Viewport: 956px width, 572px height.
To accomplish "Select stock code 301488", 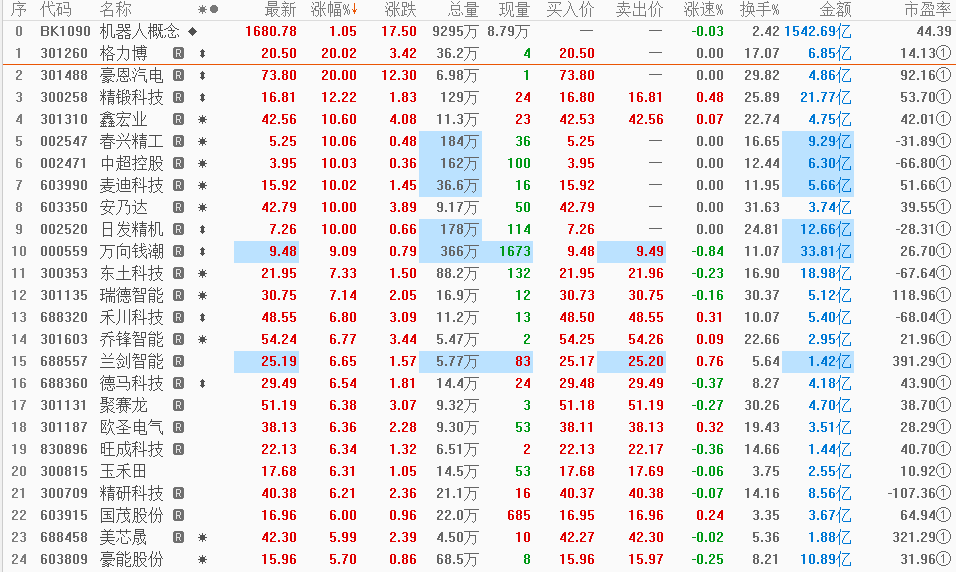I will (64, 76).
